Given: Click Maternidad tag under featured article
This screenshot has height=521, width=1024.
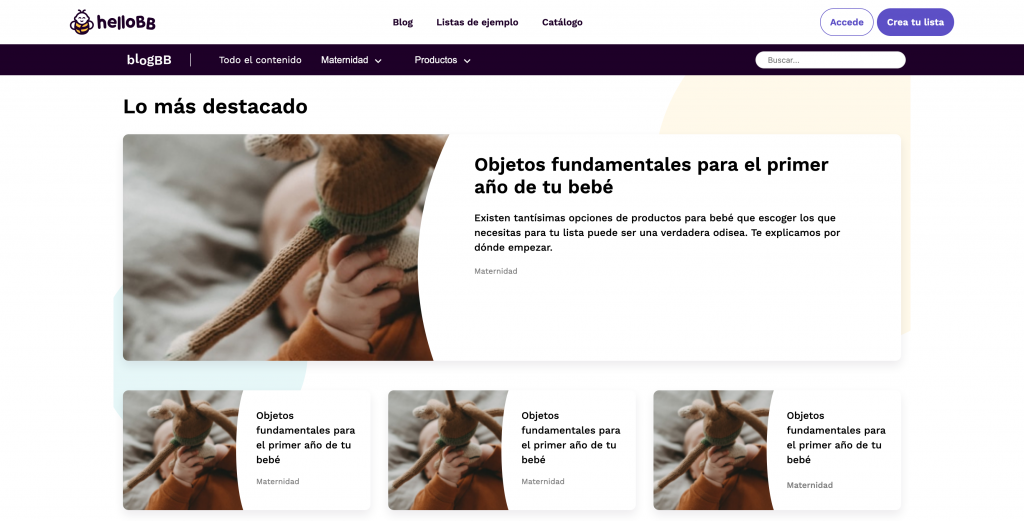Looking at the screenshot, I should [496, 271].
